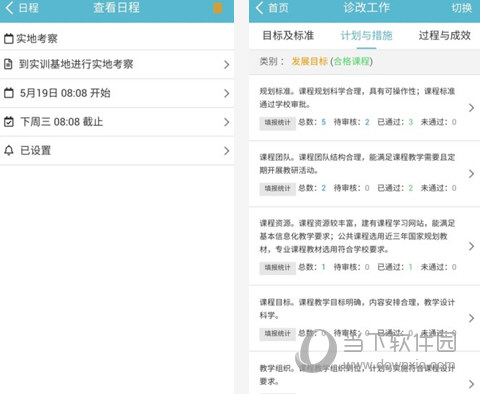Switch to the 过程与成效 tab
Screen dimensions: 480x394
click(445, 35)
